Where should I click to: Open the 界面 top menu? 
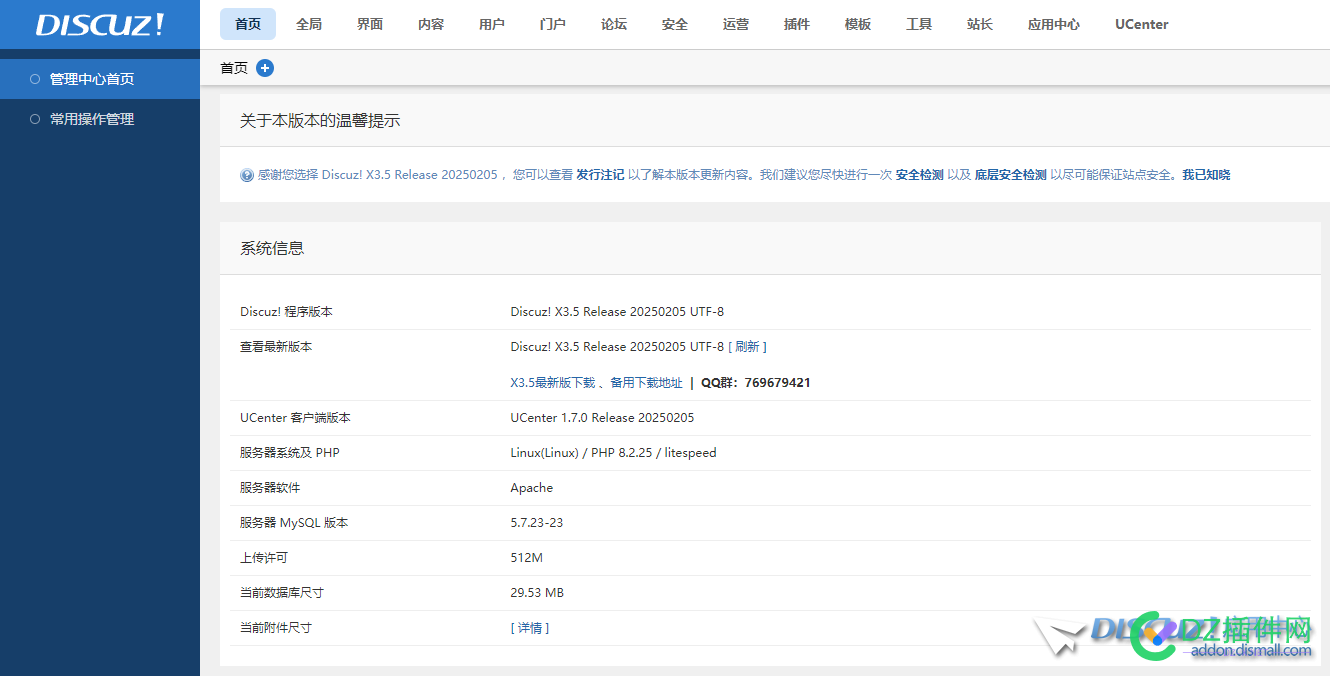370,24
